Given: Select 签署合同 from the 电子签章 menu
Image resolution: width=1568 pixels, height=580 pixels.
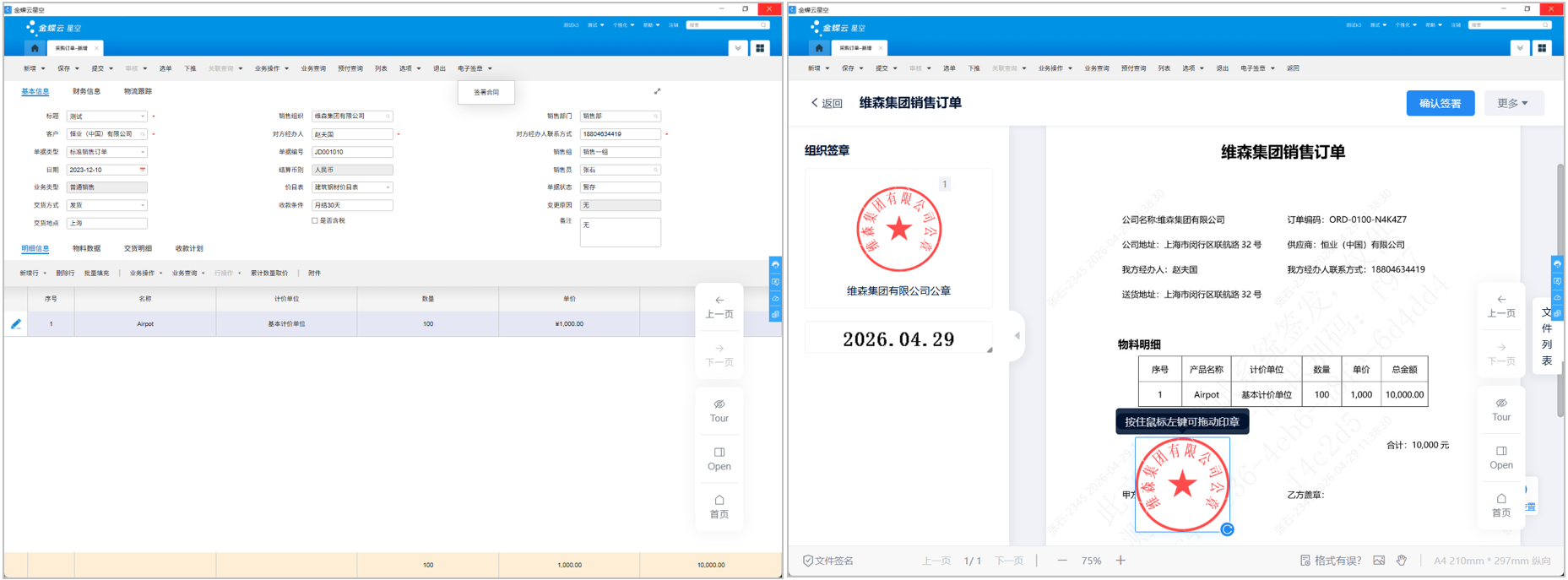Looking at the screenshot, I should [x=486, y=92].
